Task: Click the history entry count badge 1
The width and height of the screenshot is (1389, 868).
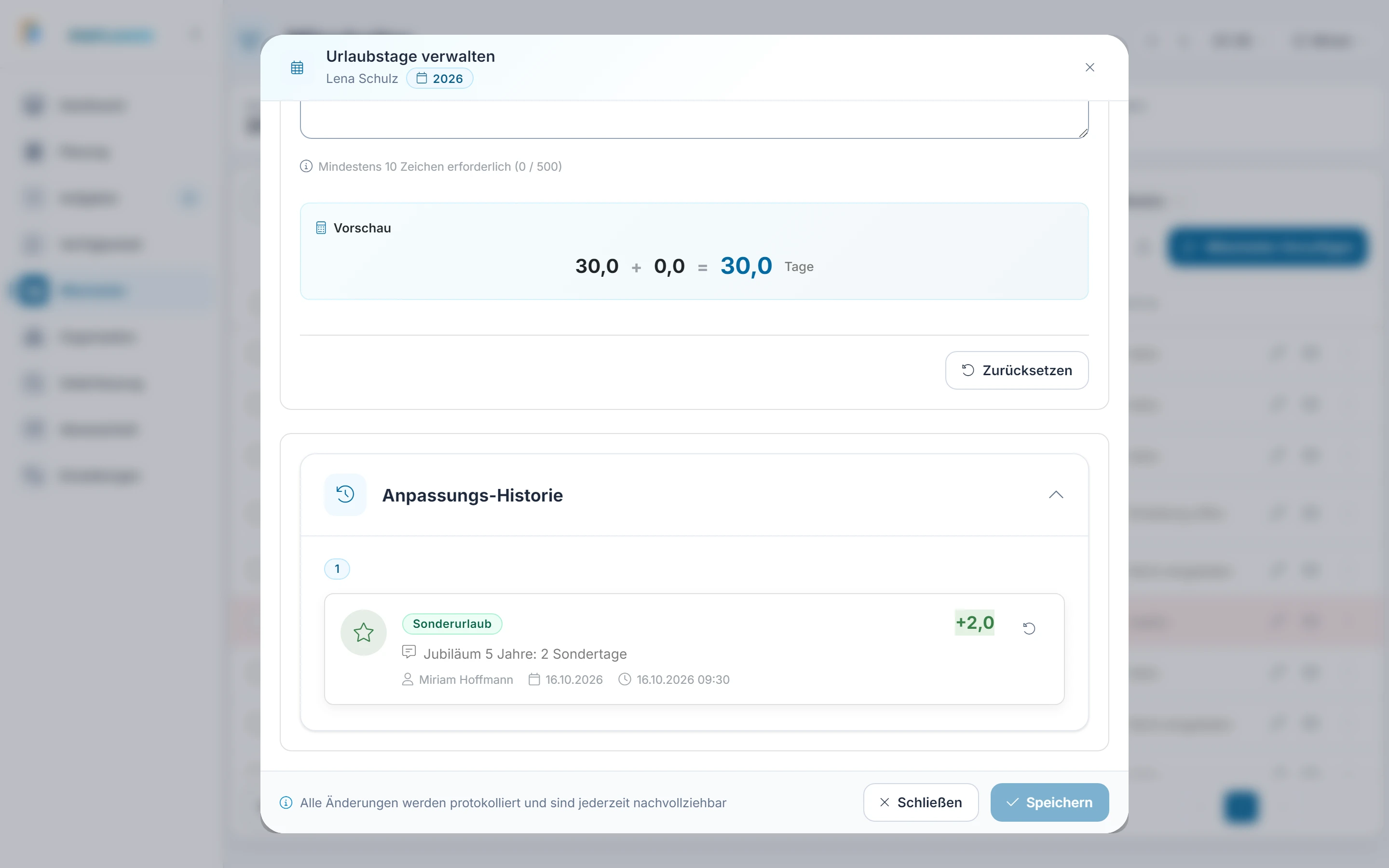Action: 337,569
